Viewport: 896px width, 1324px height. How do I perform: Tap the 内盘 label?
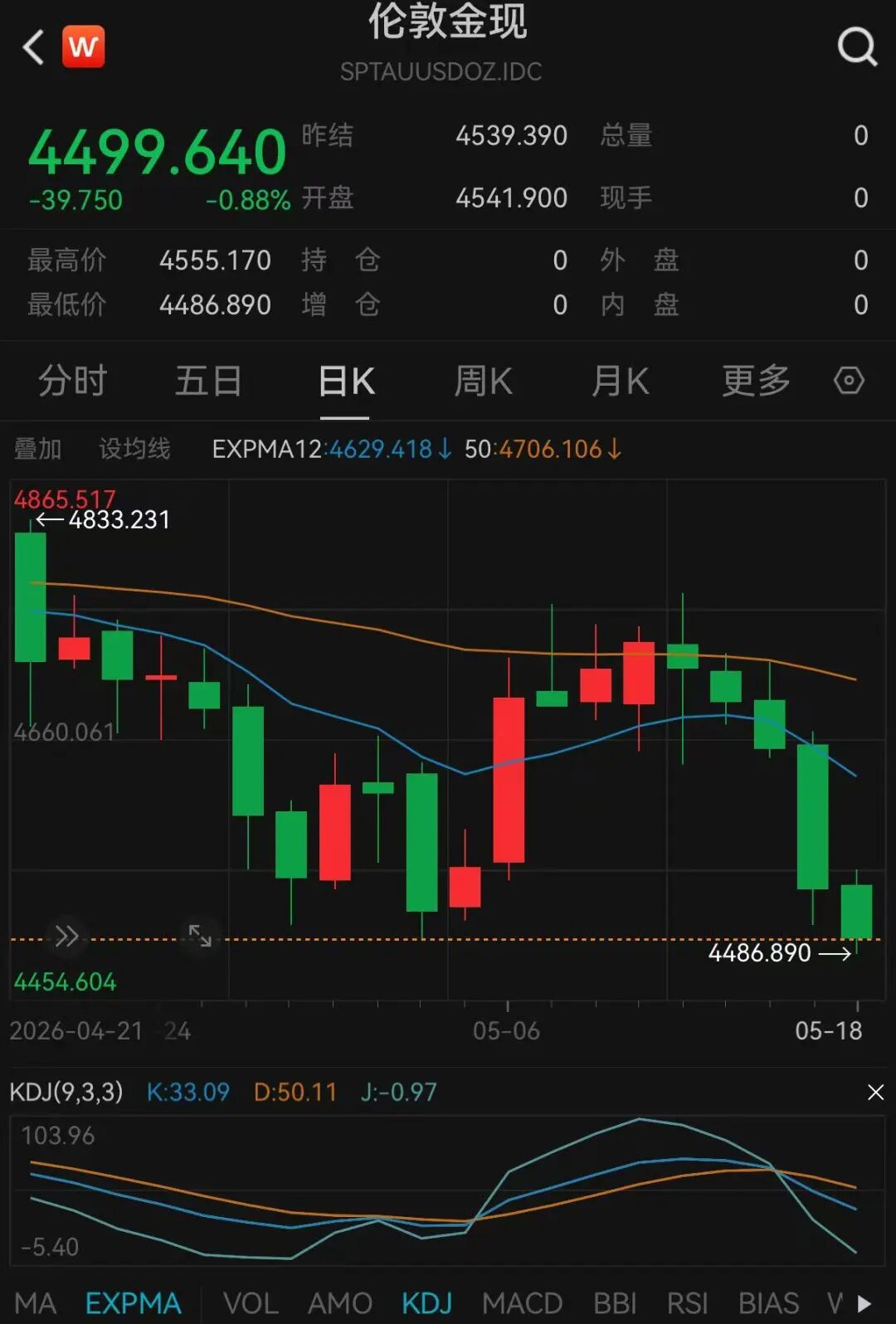coord(640,305)
